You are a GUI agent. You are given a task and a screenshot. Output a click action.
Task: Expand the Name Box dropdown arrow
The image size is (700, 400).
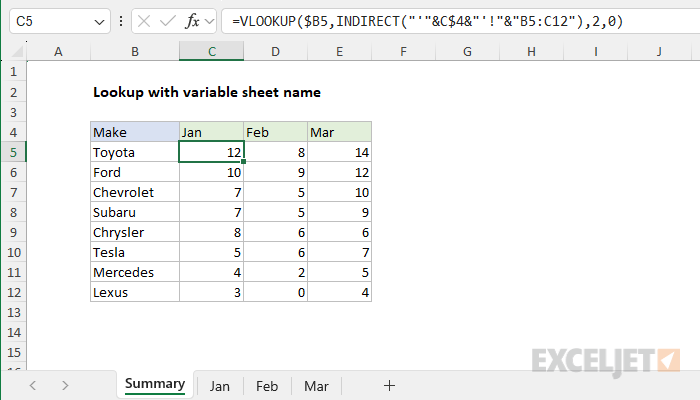[99, 21]
